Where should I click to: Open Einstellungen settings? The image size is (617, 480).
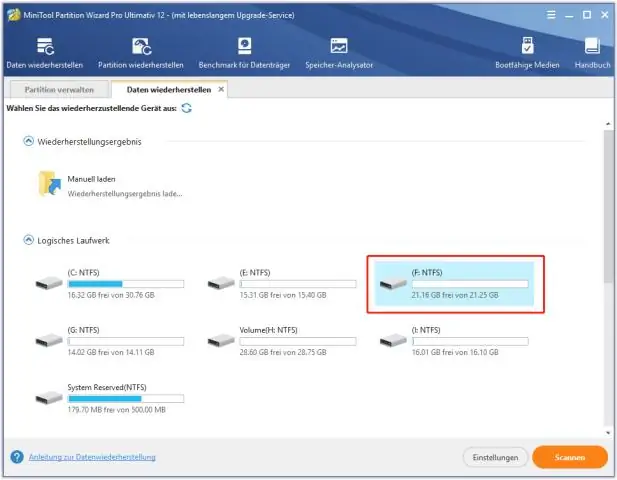[495, 458]
